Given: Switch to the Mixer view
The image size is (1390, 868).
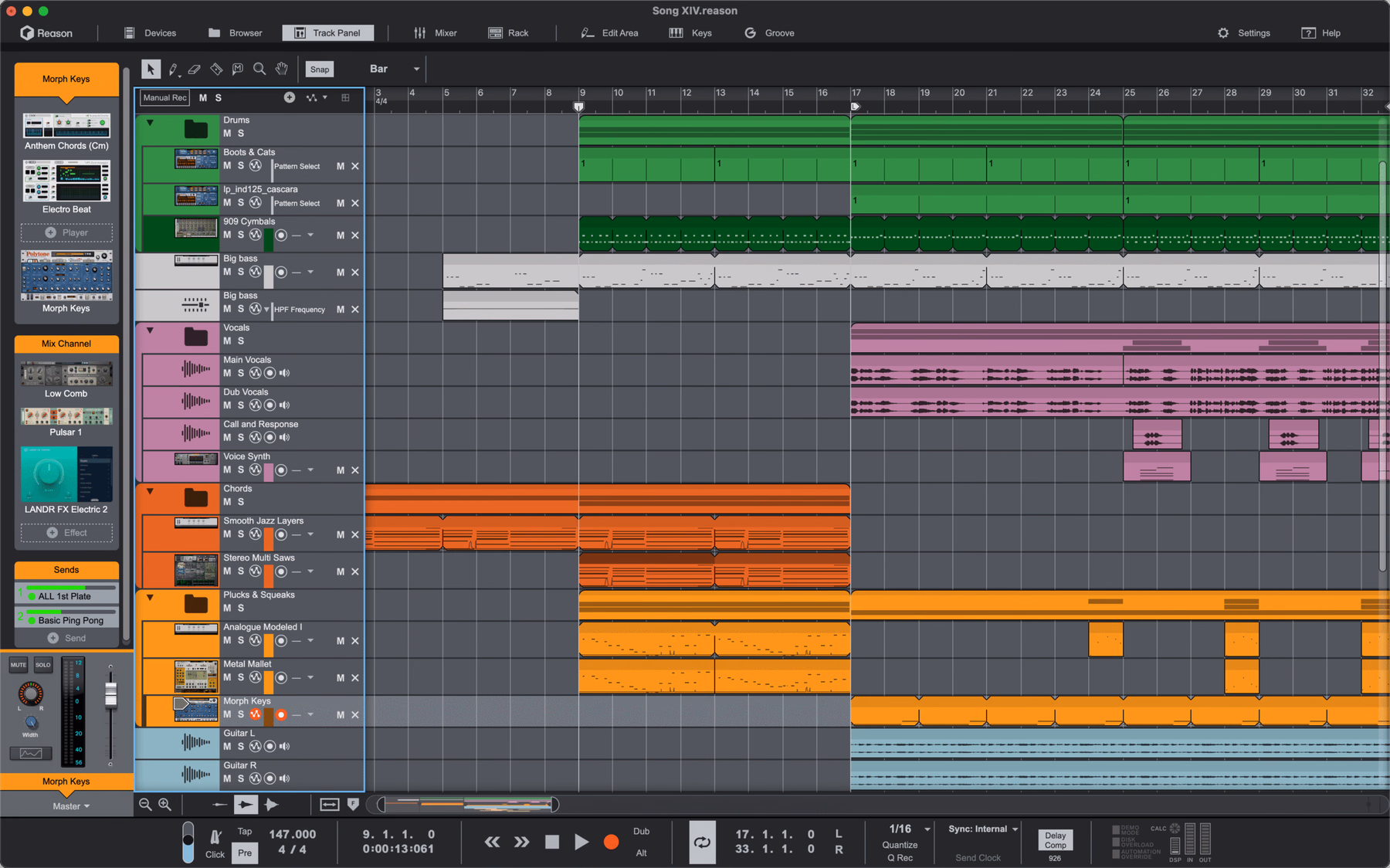Looking at the screenshot, I should 436,32.
